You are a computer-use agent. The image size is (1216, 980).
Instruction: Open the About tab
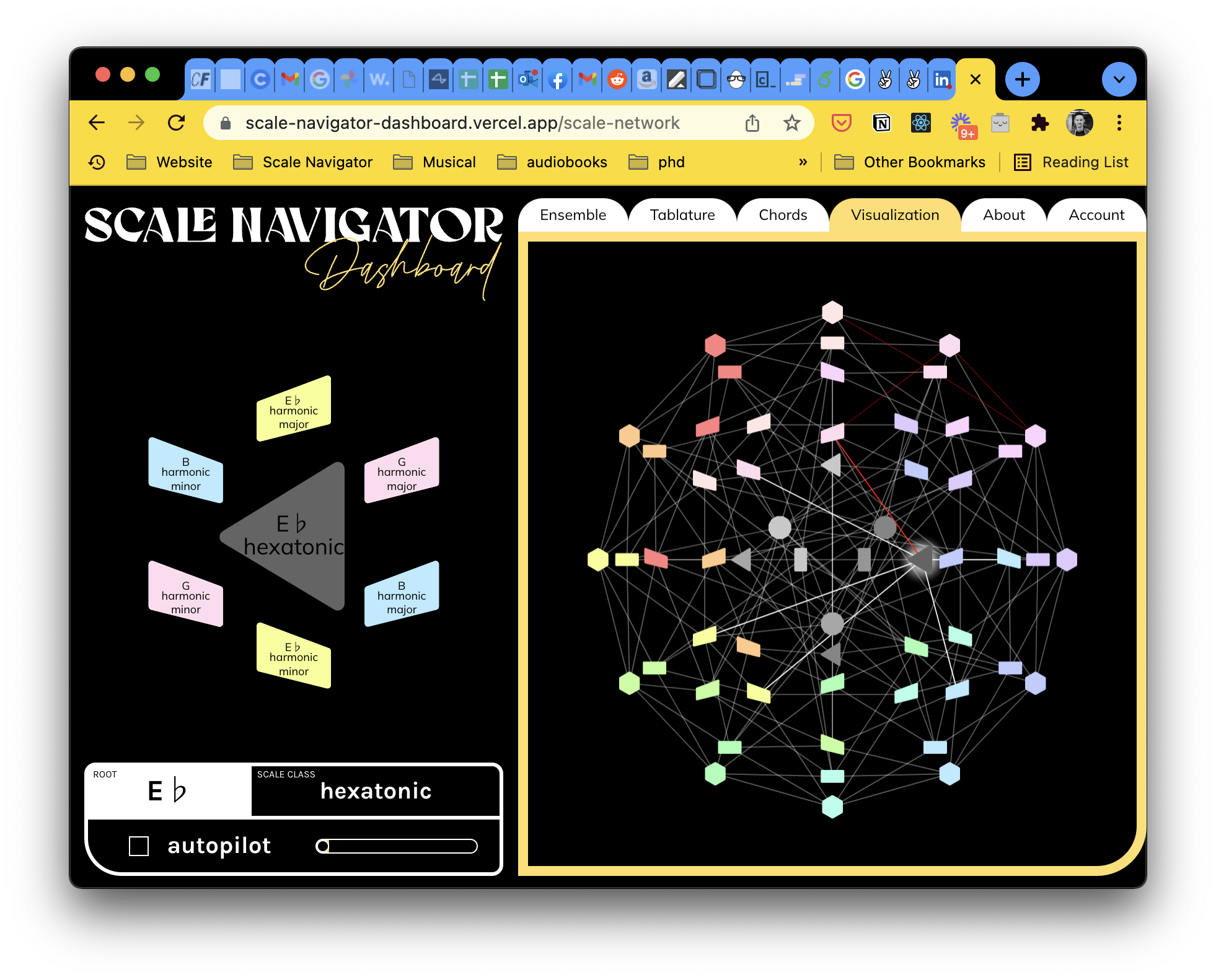click(x=1003, y=215)
